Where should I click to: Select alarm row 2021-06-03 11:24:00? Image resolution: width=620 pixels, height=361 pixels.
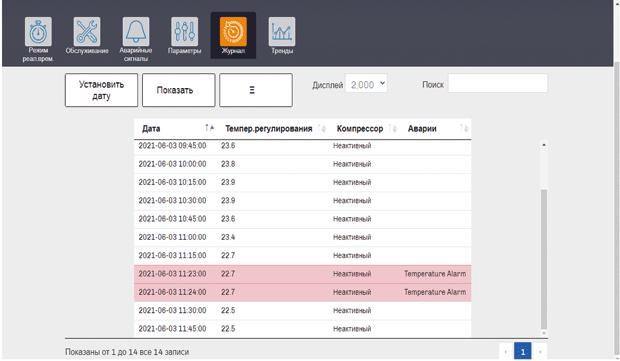click(x=302, y=292)
